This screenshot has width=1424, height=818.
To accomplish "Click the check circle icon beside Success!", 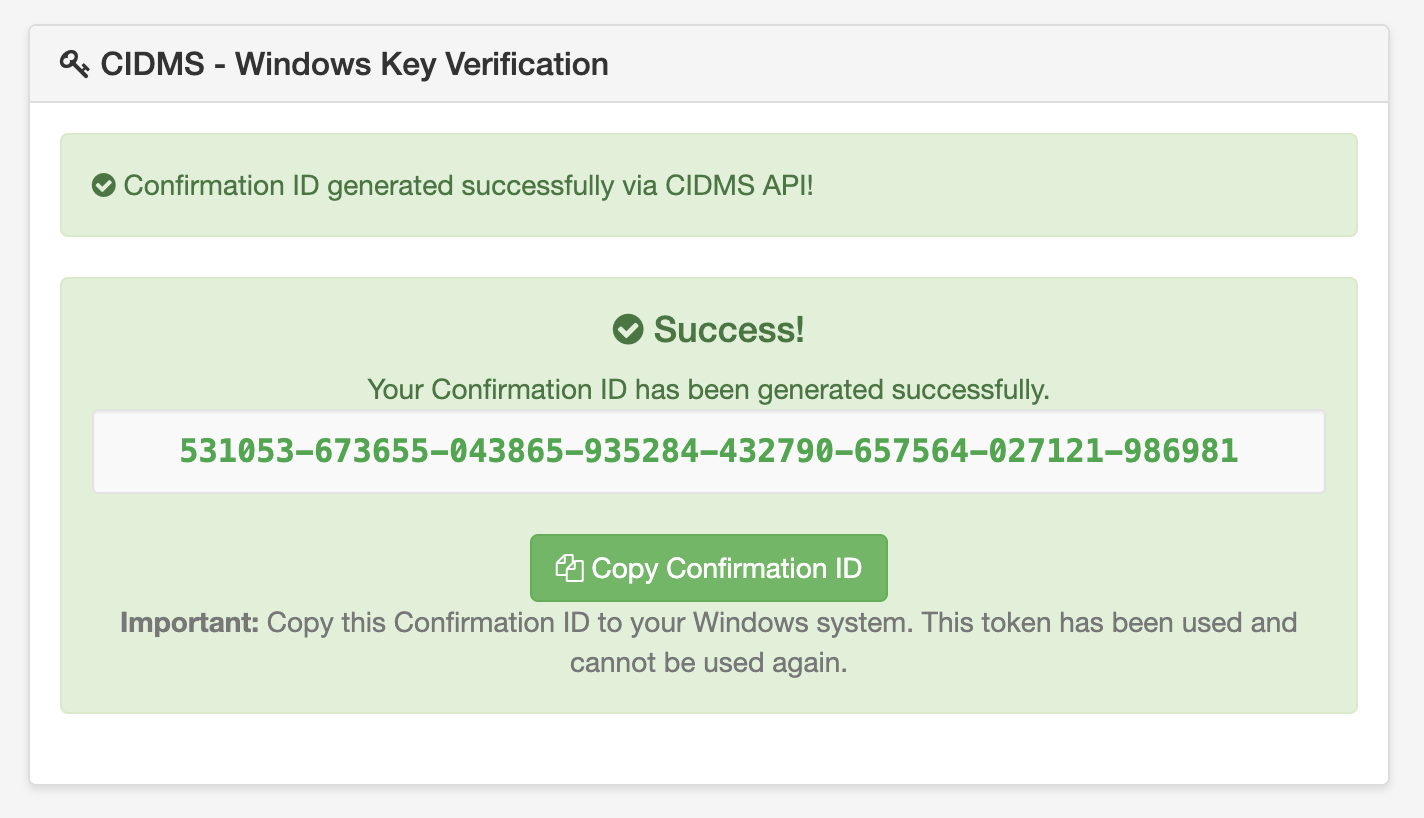I will [627, 330].
